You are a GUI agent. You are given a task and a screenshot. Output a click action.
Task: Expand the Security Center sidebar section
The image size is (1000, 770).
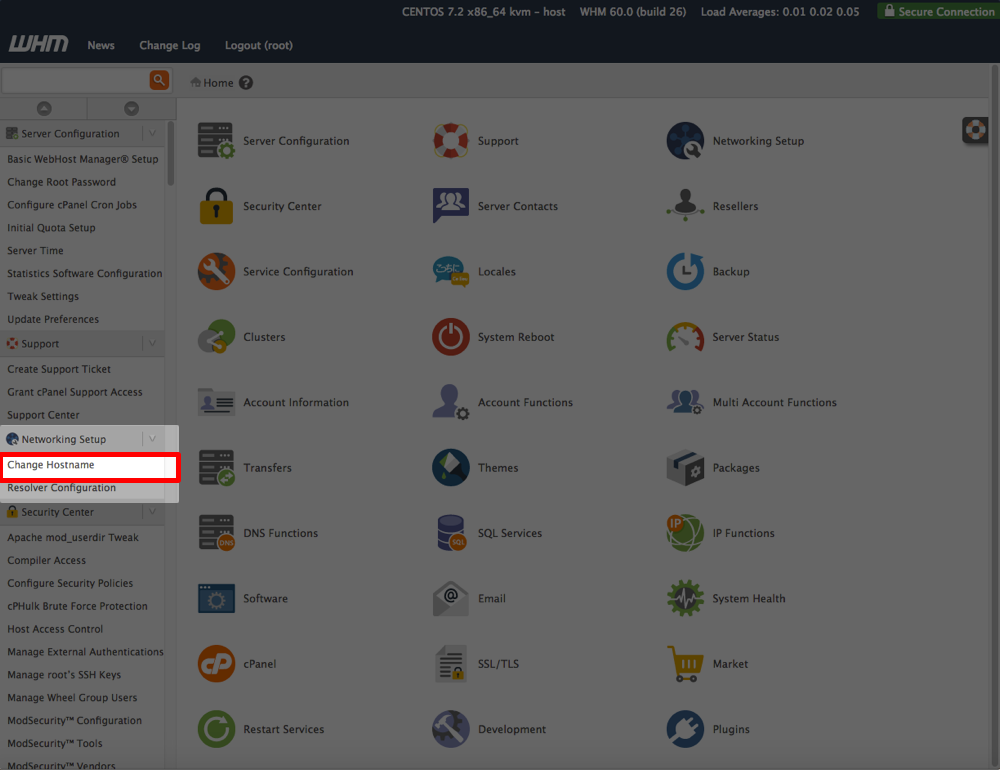click(150, 511)
